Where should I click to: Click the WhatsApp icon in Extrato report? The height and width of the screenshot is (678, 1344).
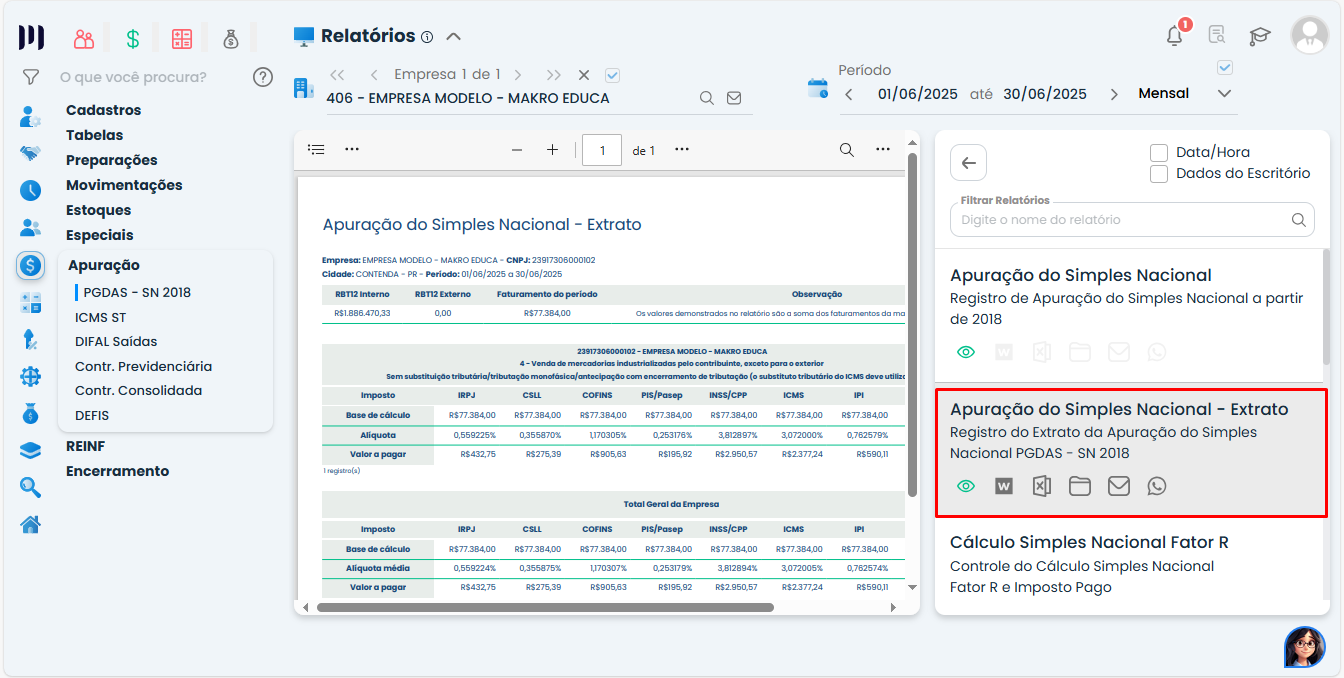pyautogui.click(x=1157, y=486)
